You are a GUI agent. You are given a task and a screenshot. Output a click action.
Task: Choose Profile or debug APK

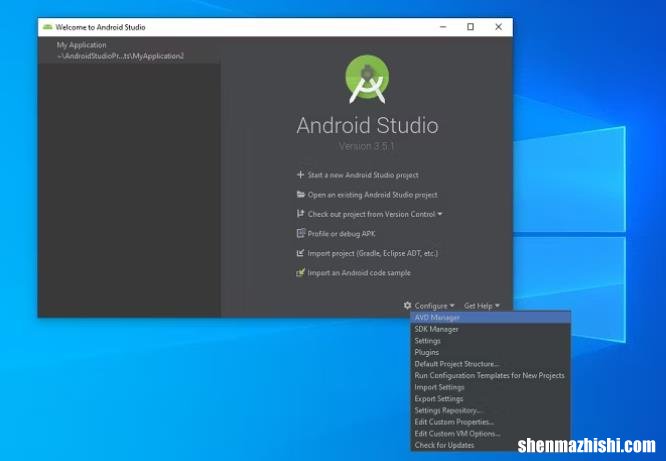tap(341, 234)
